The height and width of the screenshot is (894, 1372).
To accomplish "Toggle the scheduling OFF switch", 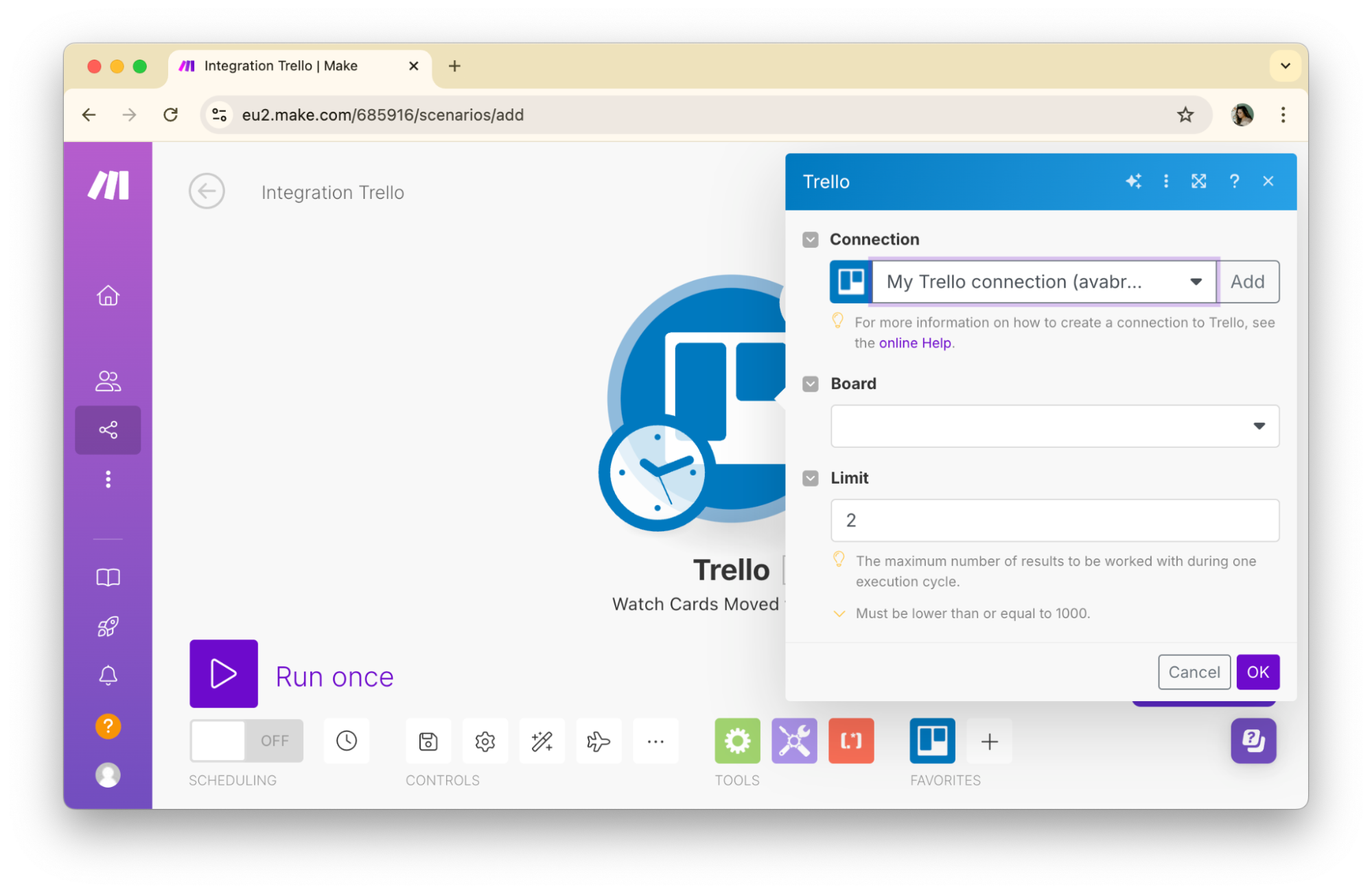I will tap(246, 740).
